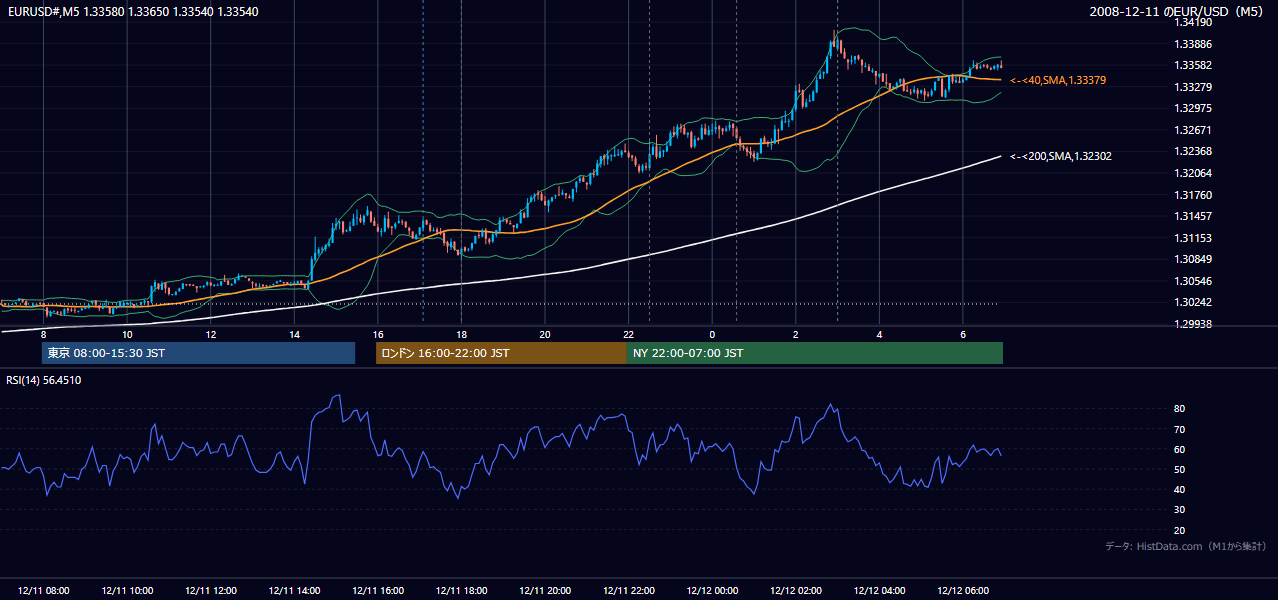Viewport: 1278px width, 600px height.
Task: Click price level 1.33886 on axis
Action: tap(1193, 44)
